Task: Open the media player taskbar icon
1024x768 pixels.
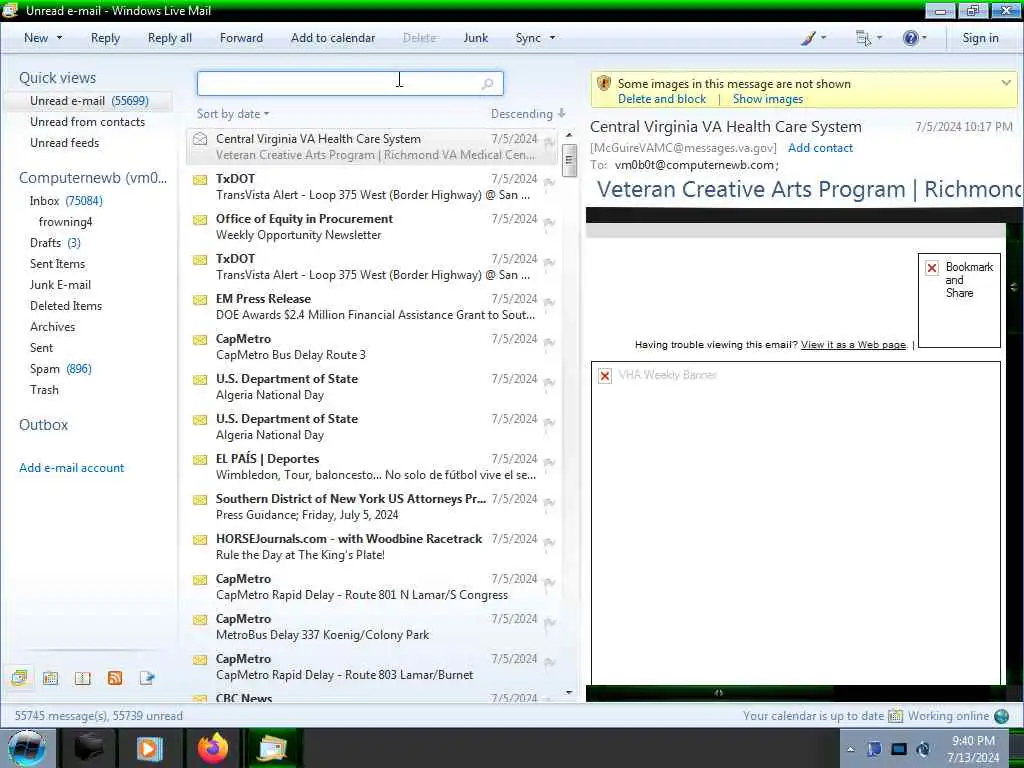Action: [x=149, y=748]
